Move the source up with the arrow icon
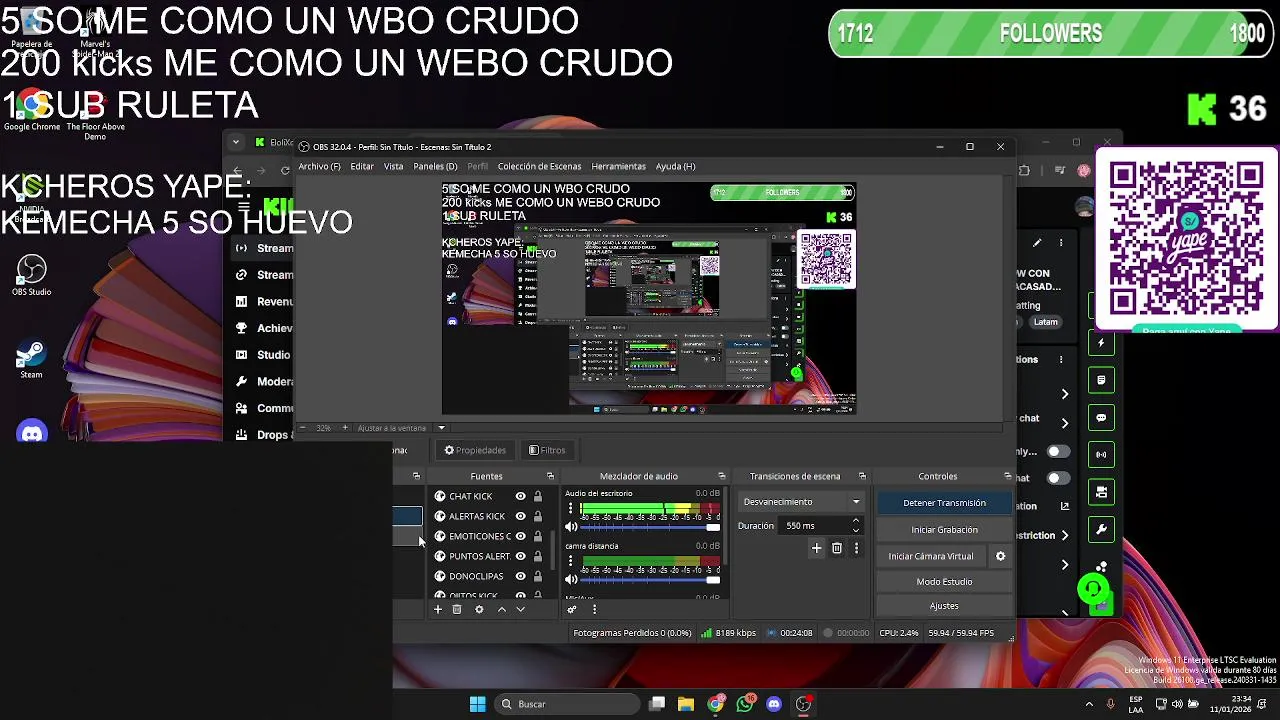The width and height of the screenshot is (1280, 720). [x=502, y=609]
